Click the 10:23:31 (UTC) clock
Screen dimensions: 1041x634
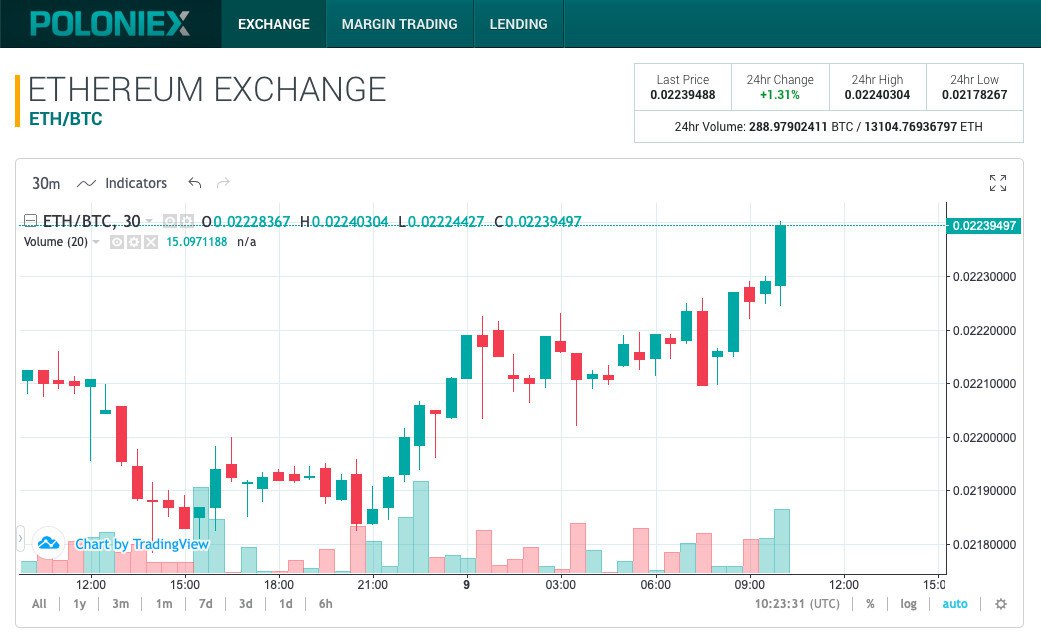coord(797,604)
